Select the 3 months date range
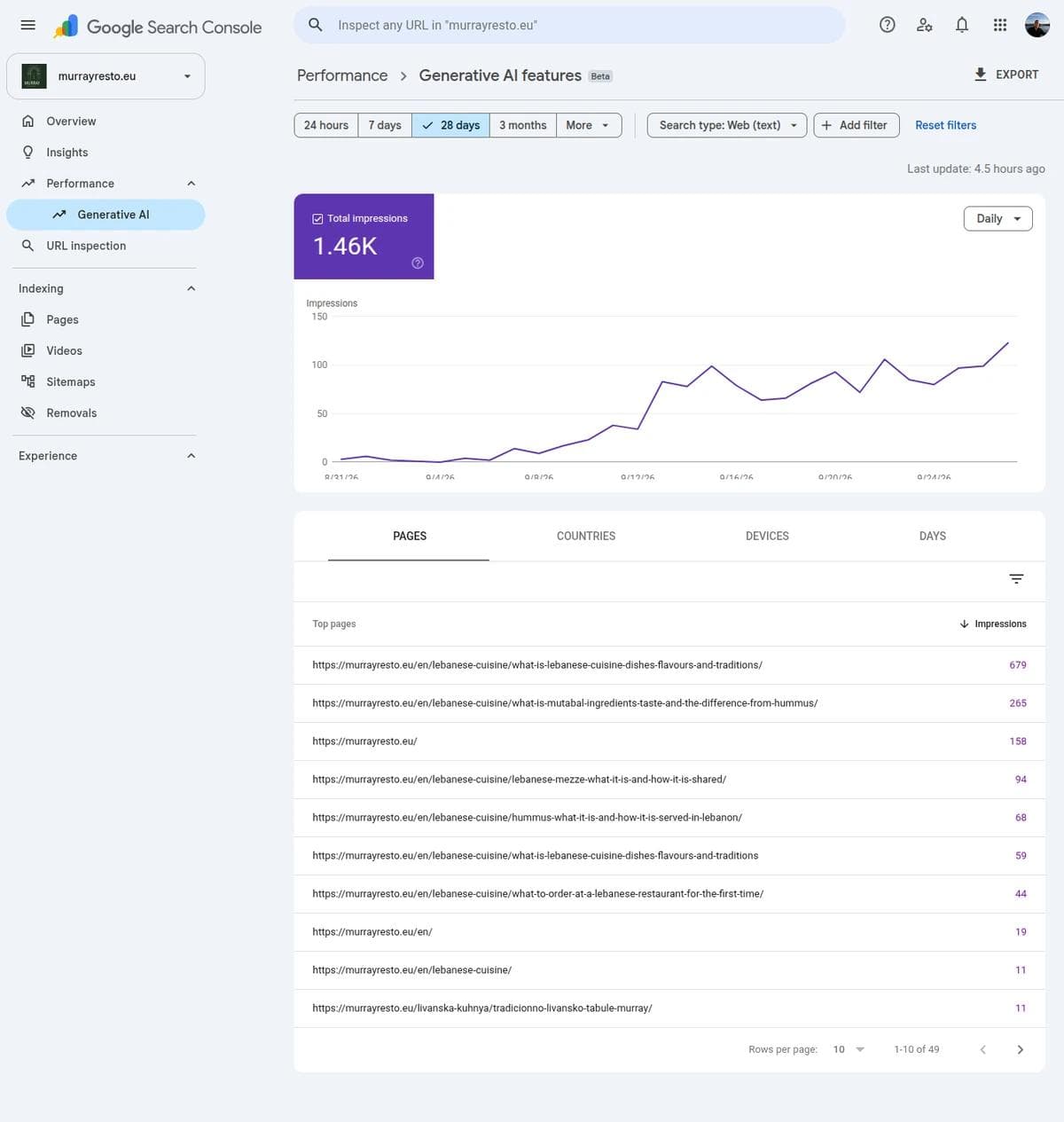The width and height of the screenshot is (1064, 1122). 523,125
